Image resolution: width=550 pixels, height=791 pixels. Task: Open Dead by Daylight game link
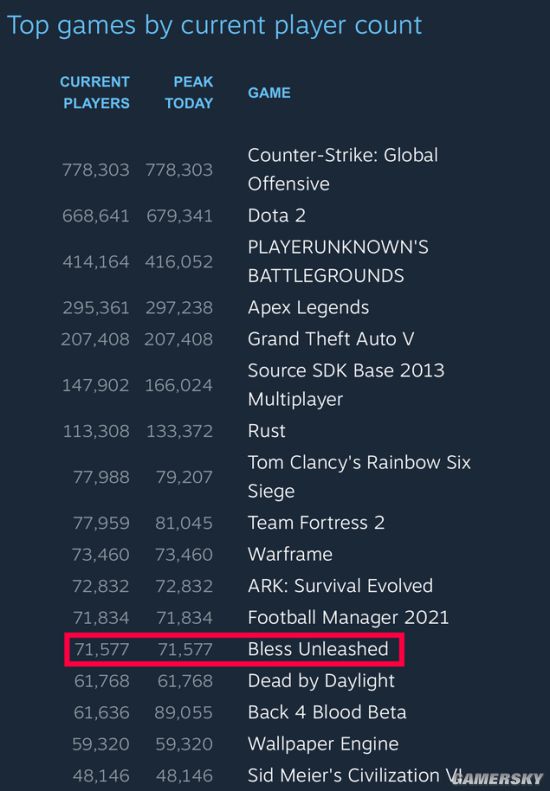click(x=321, y=681)
